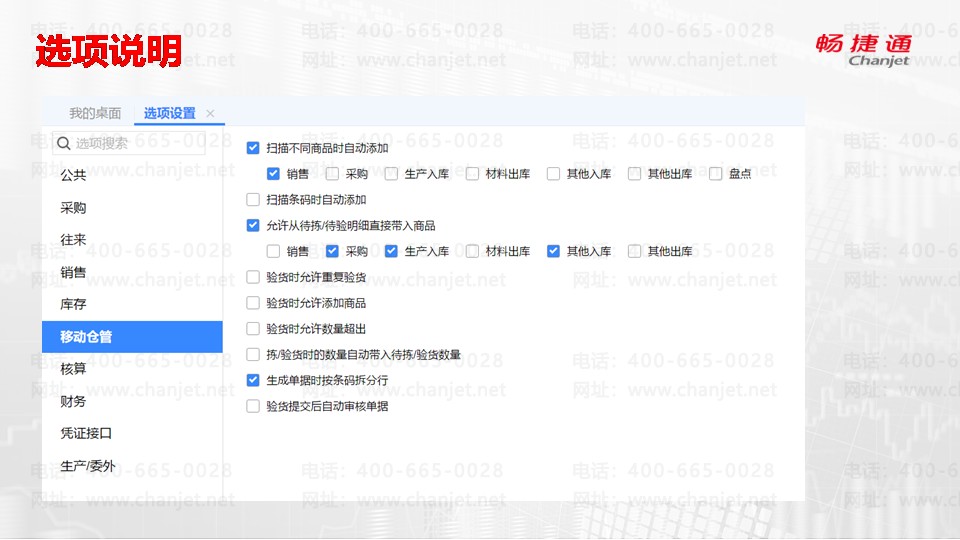
Task: Check the 盘点 checkbox
Action: click(x=715, y=174)
